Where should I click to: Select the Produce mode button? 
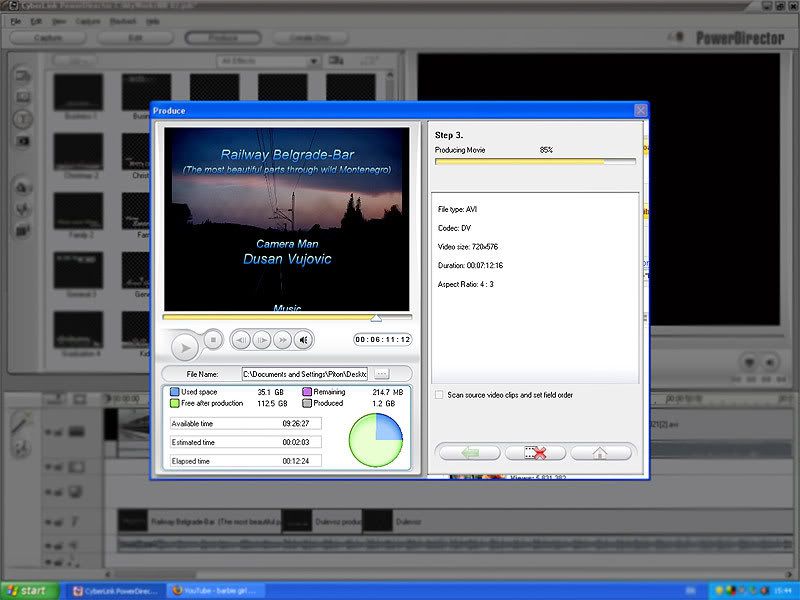tap(223, 38)
